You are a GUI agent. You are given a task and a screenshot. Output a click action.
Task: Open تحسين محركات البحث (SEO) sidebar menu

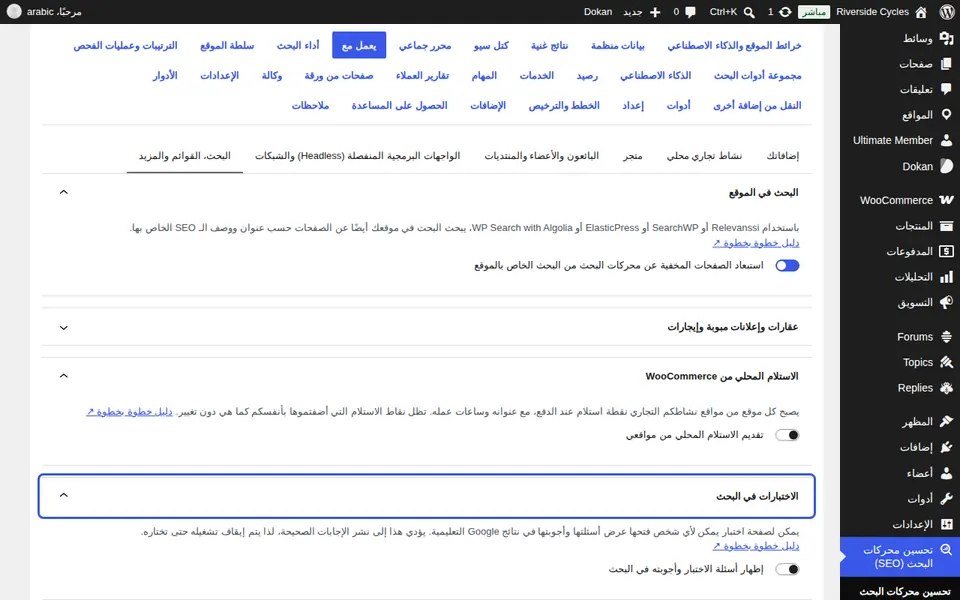click(900, 557)
